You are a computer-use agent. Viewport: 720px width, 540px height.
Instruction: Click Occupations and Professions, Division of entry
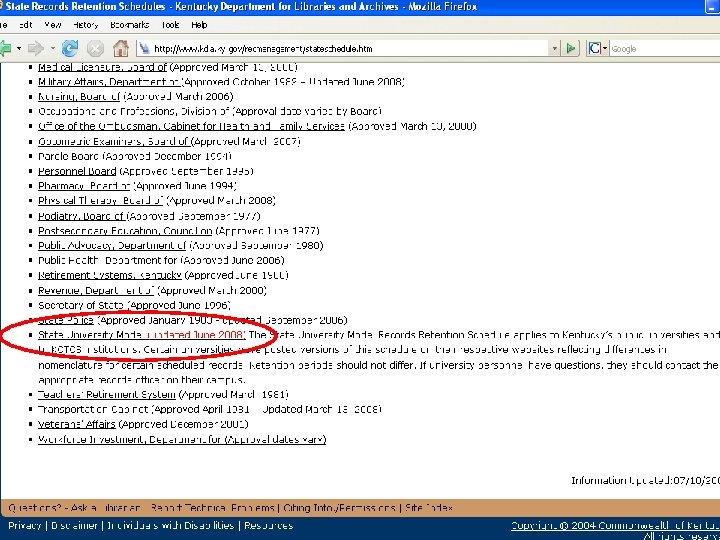(209, 111)
